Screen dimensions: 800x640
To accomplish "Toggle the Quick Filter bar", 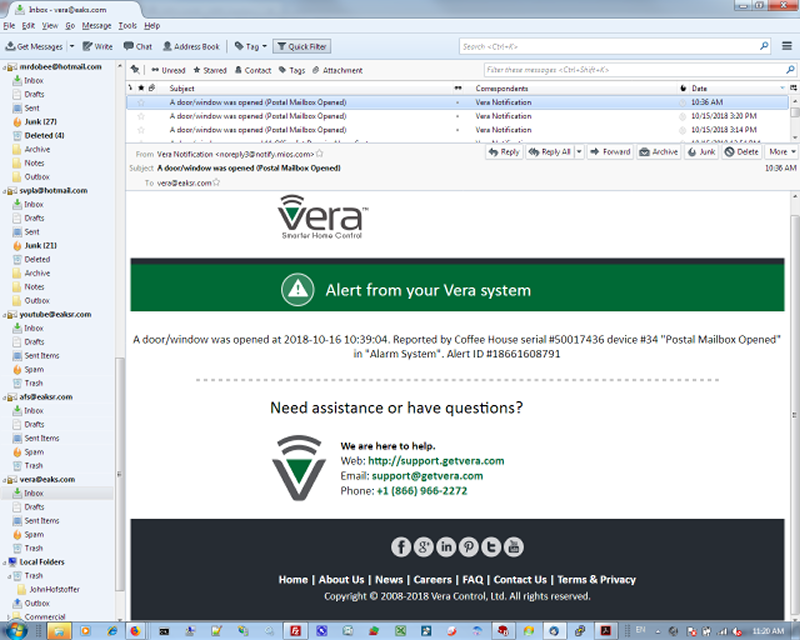I will (x=301, y=46).
